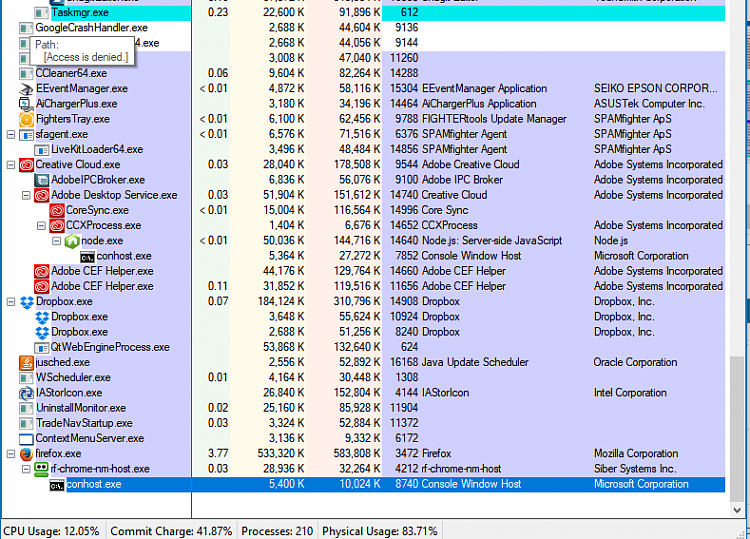This screenshot has width=750, height=539.
Task: Click the CPU Usage status bar panel
Action: [x=52, y=530]
